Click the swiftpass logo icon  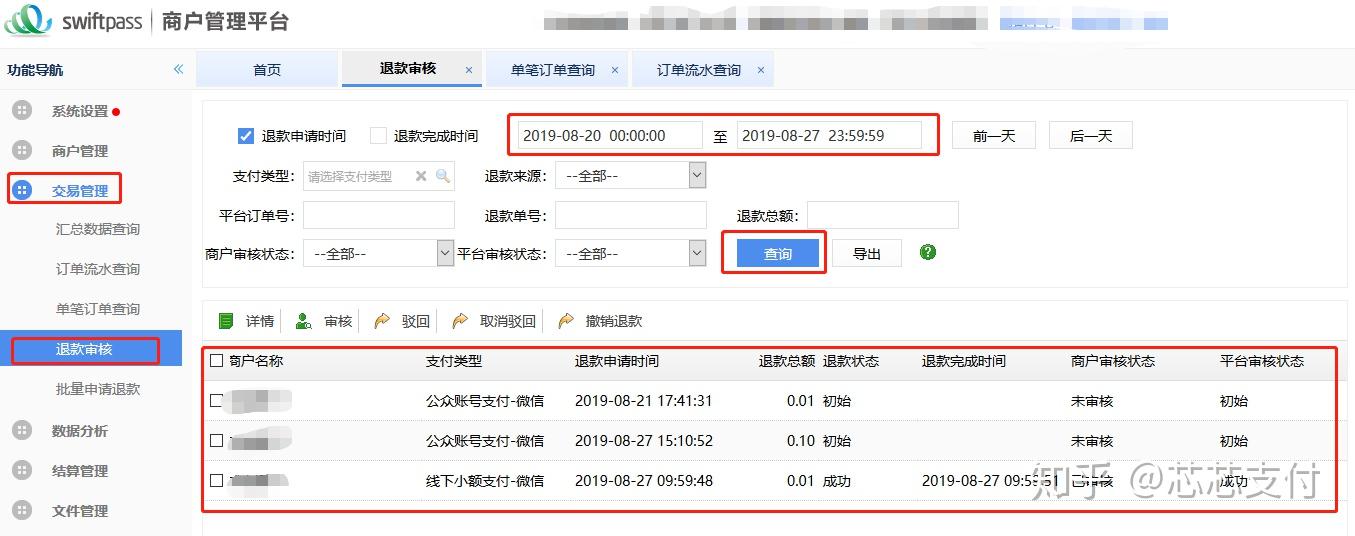pyautogui.click(x=27, y=22)
